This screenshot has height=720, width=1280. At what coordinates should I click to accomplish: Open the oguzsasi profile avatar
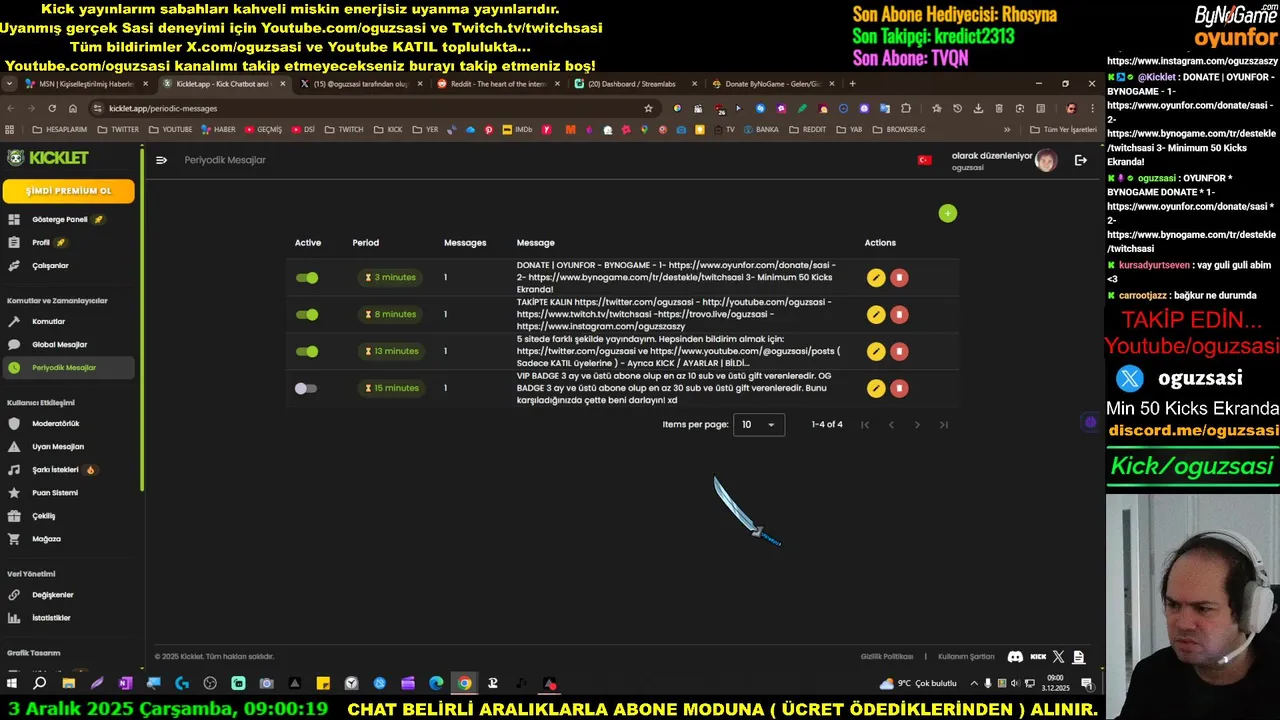point(1046,160)
